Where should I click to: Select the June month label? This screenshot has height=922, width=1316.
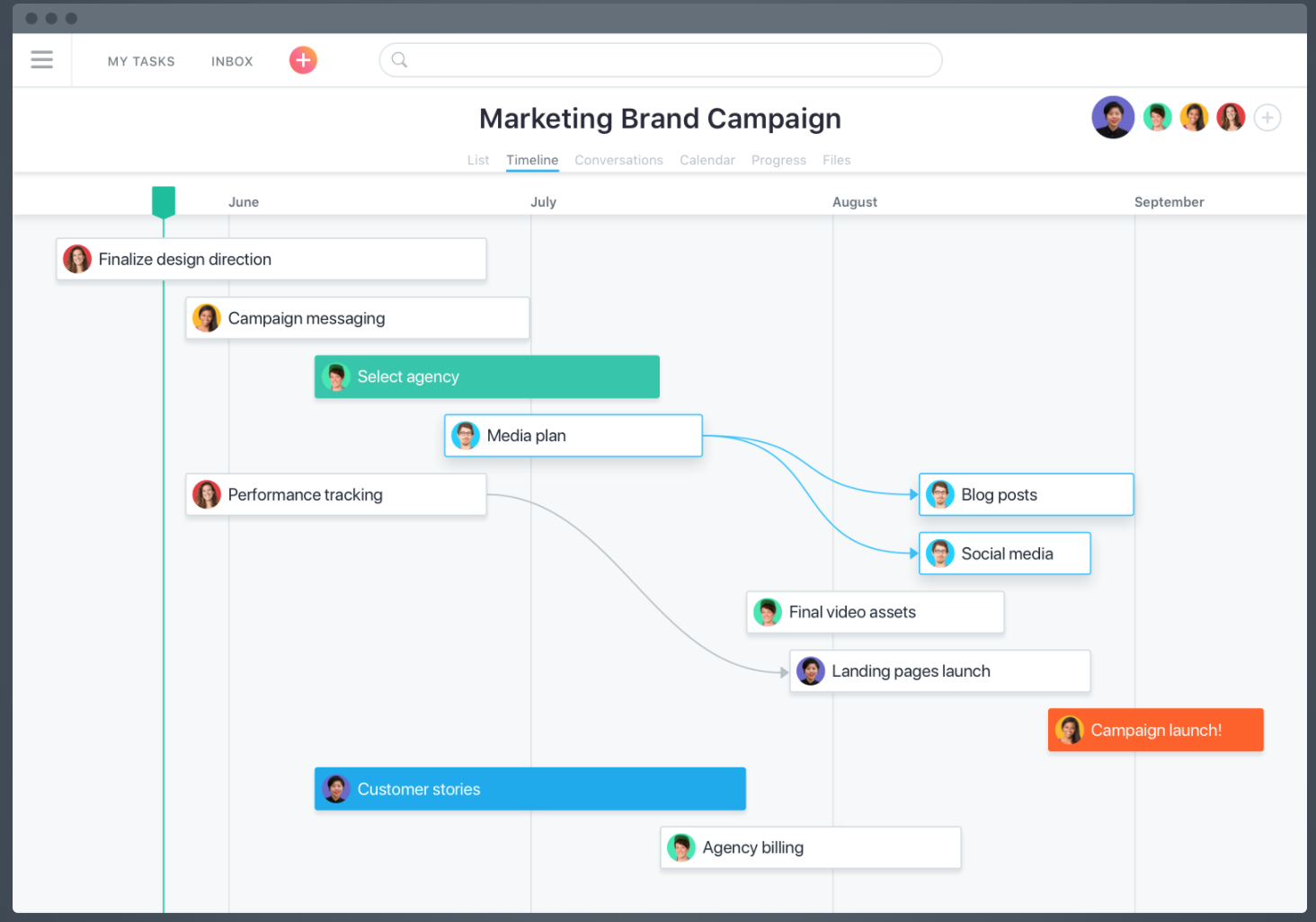(x=244, y=202)
